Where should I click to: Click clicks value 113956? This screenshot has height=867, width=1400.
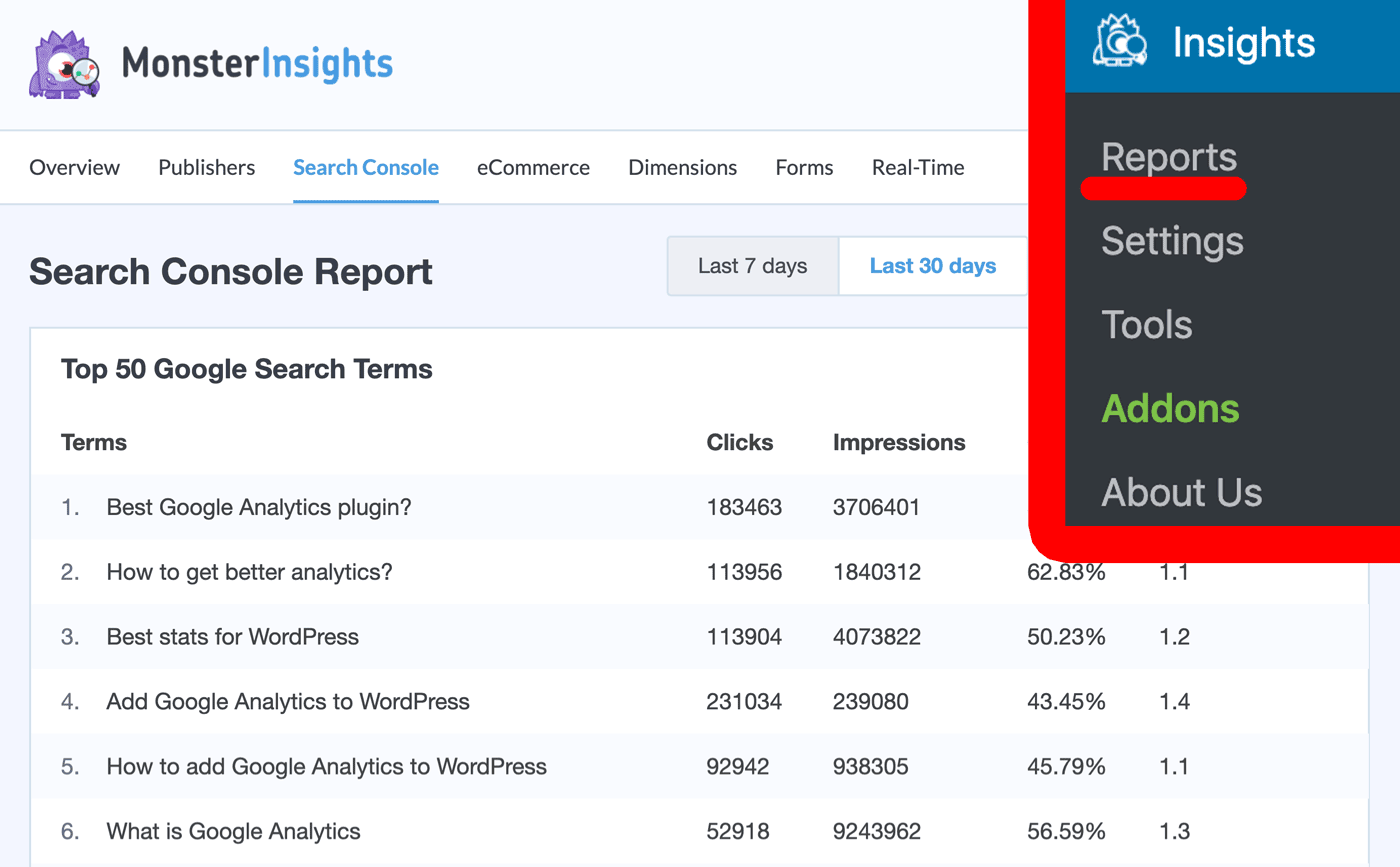744,572
